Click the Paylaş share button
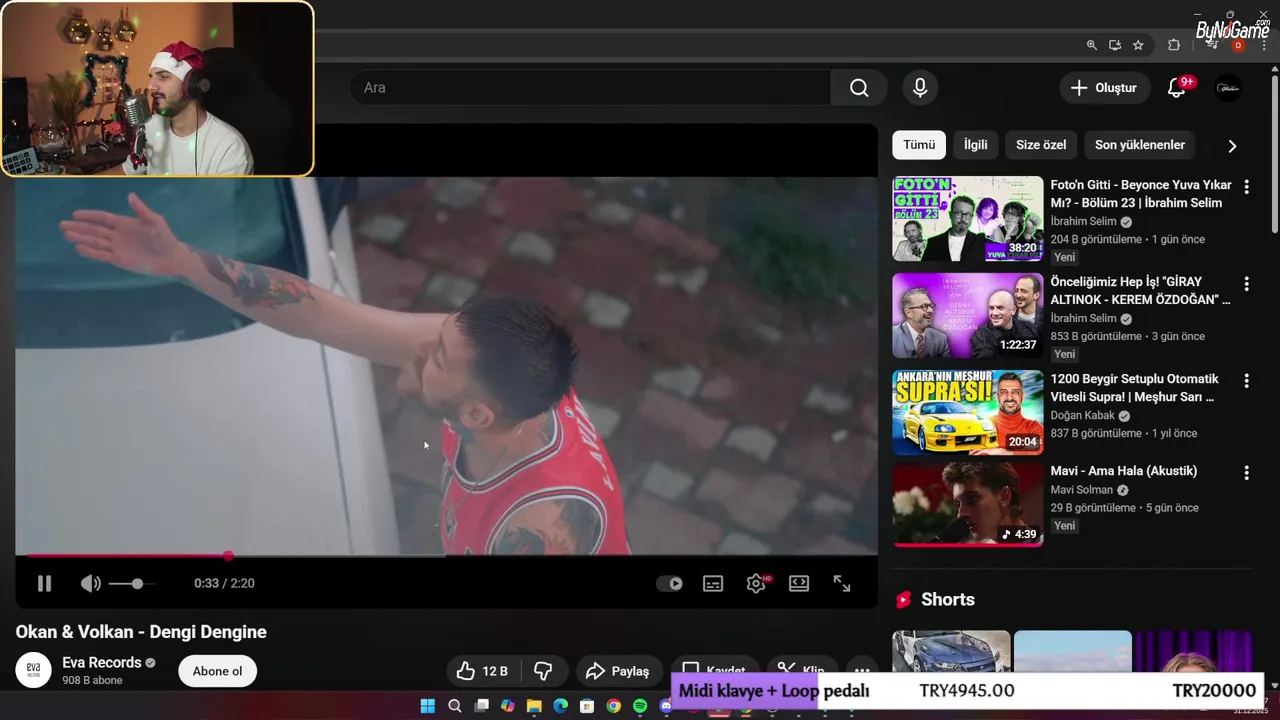This screenshot has height=720, width=1280. point(618,671)
